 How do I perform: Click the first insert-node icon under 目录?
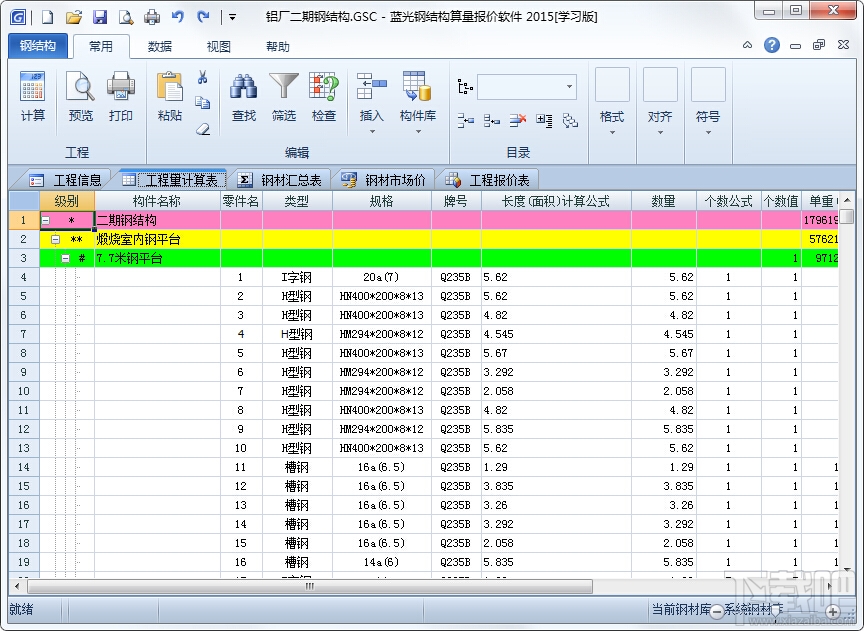pyautogui.click(x=466, y=120)
